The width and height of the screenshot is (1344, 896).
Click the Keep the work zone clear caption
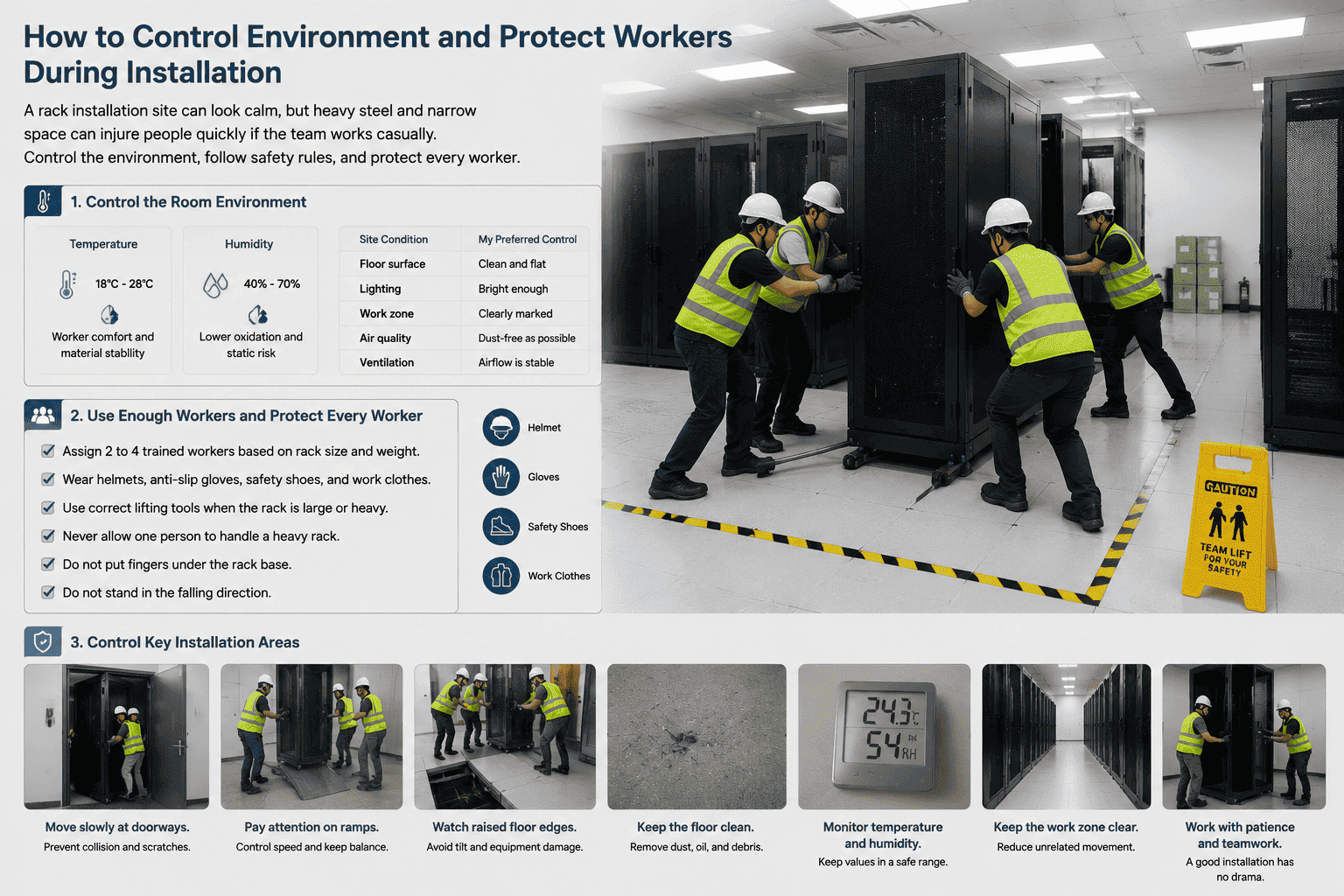[x=1066, y=827]
